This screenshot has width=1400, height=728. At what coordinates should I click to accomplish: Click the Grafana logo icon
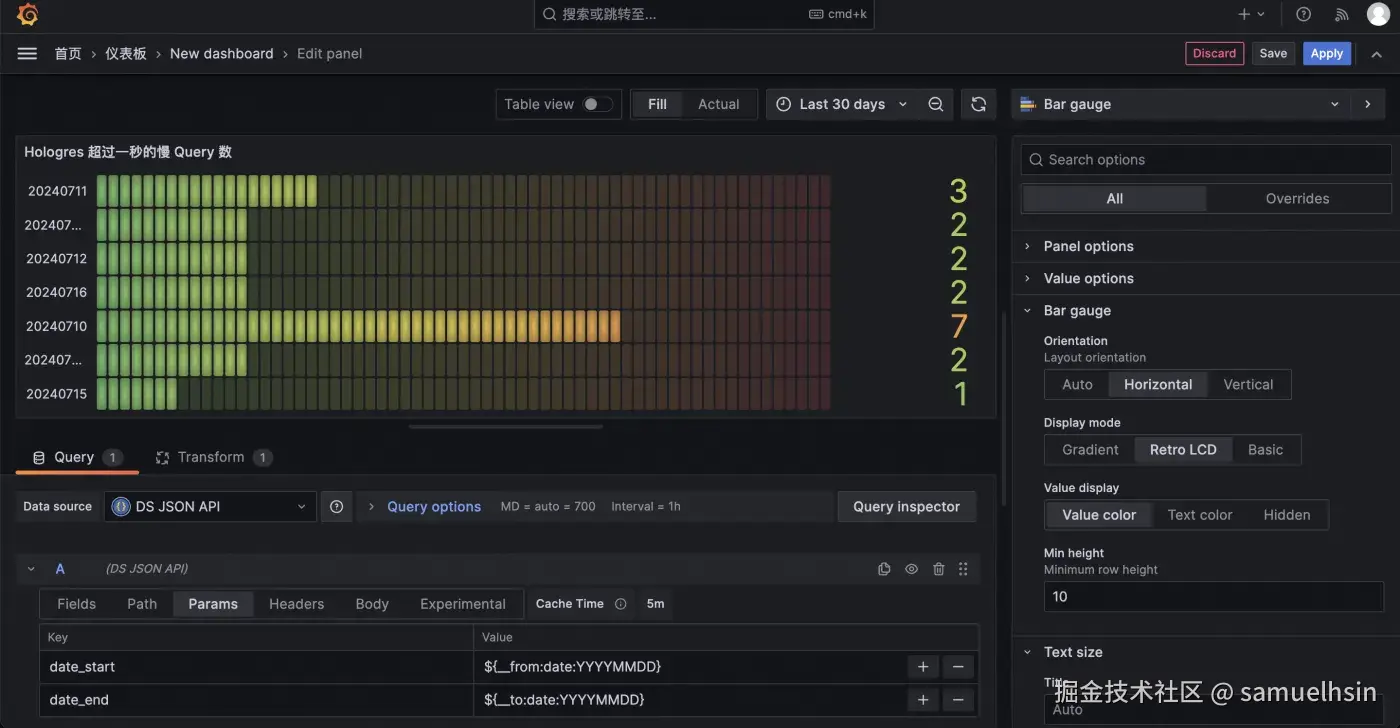click(27, 14)
